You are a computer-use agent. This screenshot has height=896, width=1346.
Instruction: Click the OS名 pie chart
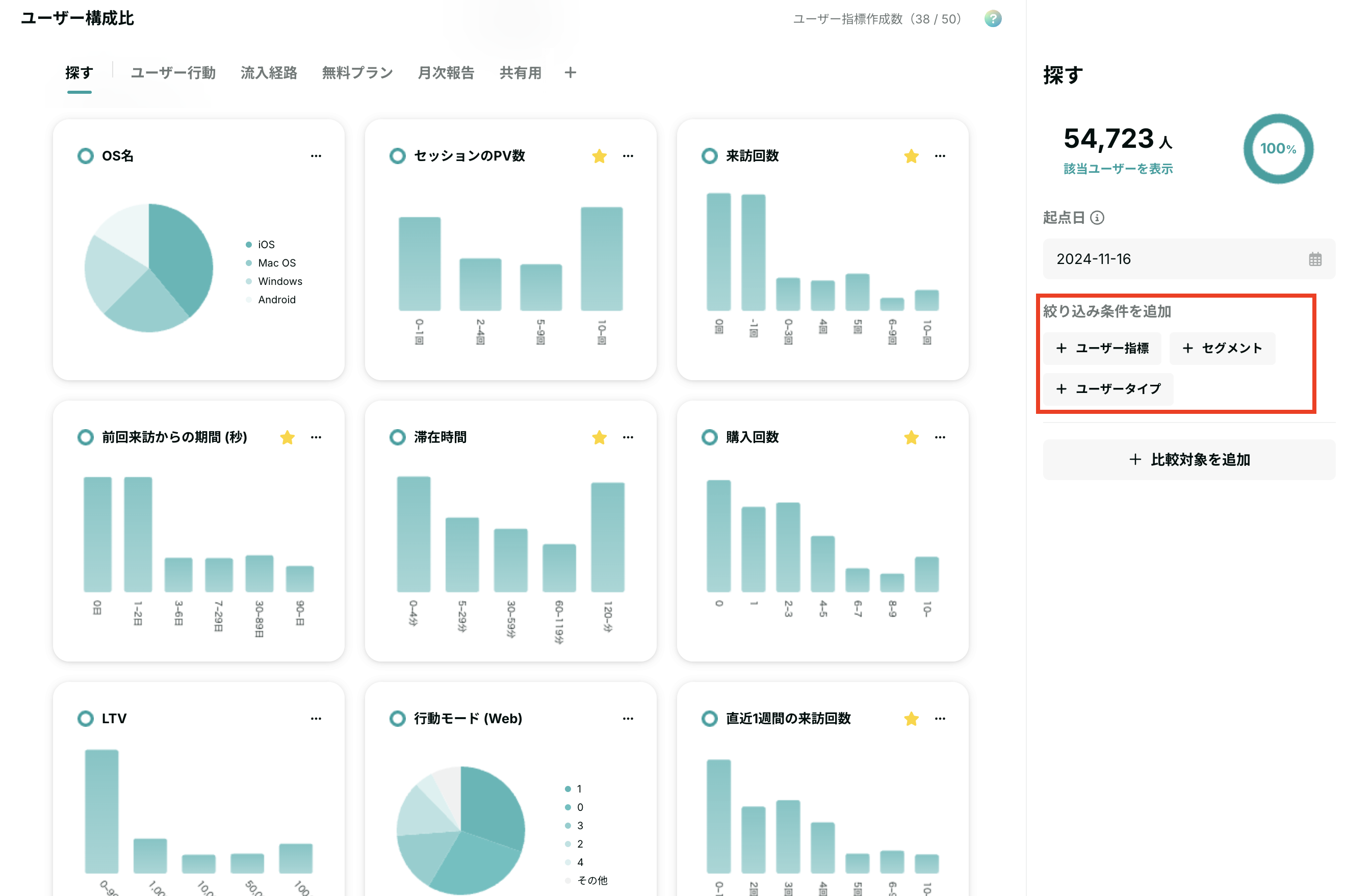coord(148,268)
